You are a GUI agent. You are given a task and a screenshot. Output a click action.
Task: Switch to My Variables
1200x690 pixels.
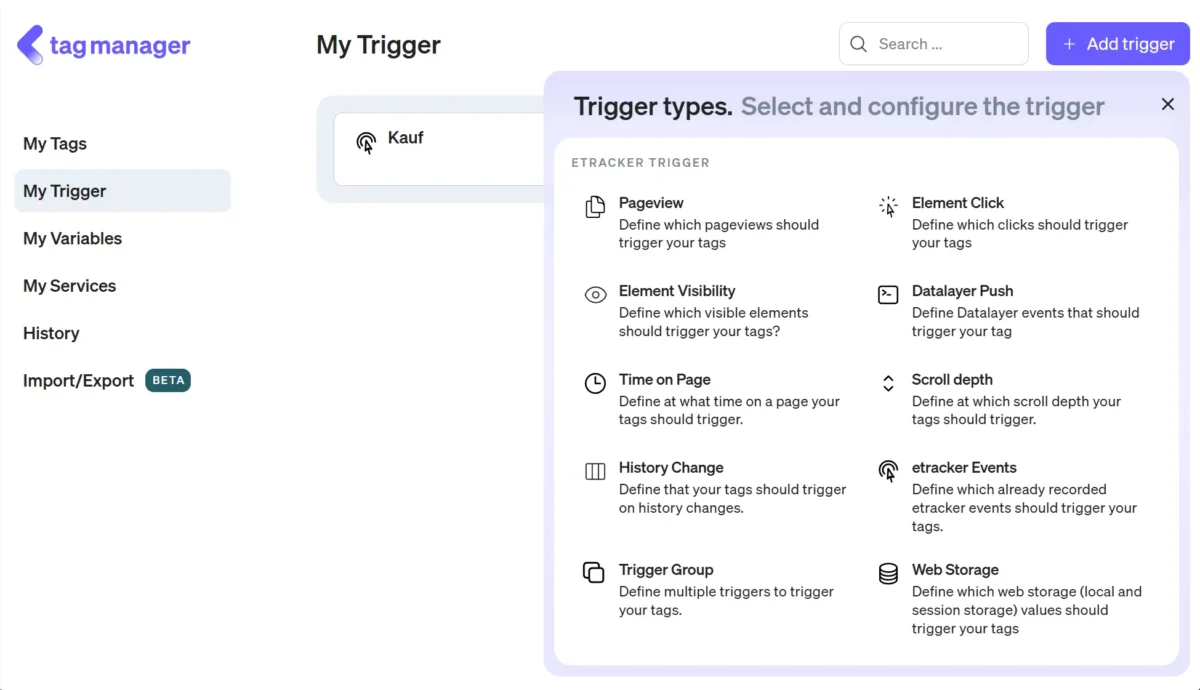pyautogui.click(x=72, y=238)
